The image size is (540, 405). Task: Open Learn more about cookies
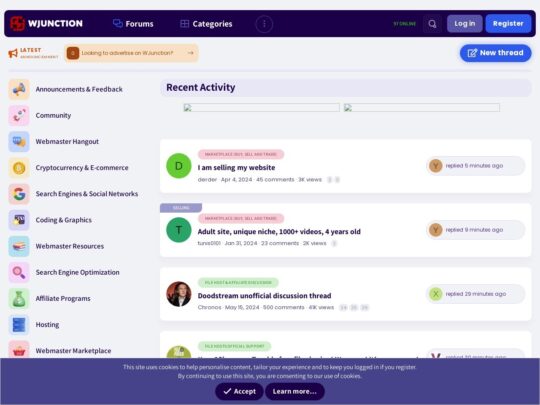click(x=294, y=392)
